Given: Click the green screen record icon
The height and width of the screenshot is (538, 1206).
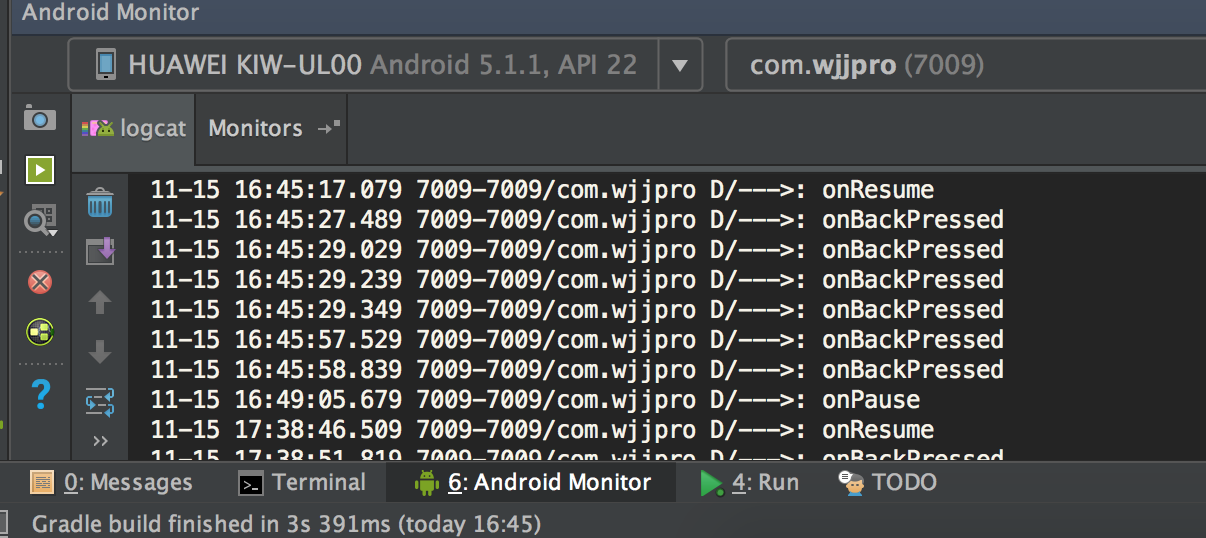Looking at the screenshot, I should tap(39, 170).
